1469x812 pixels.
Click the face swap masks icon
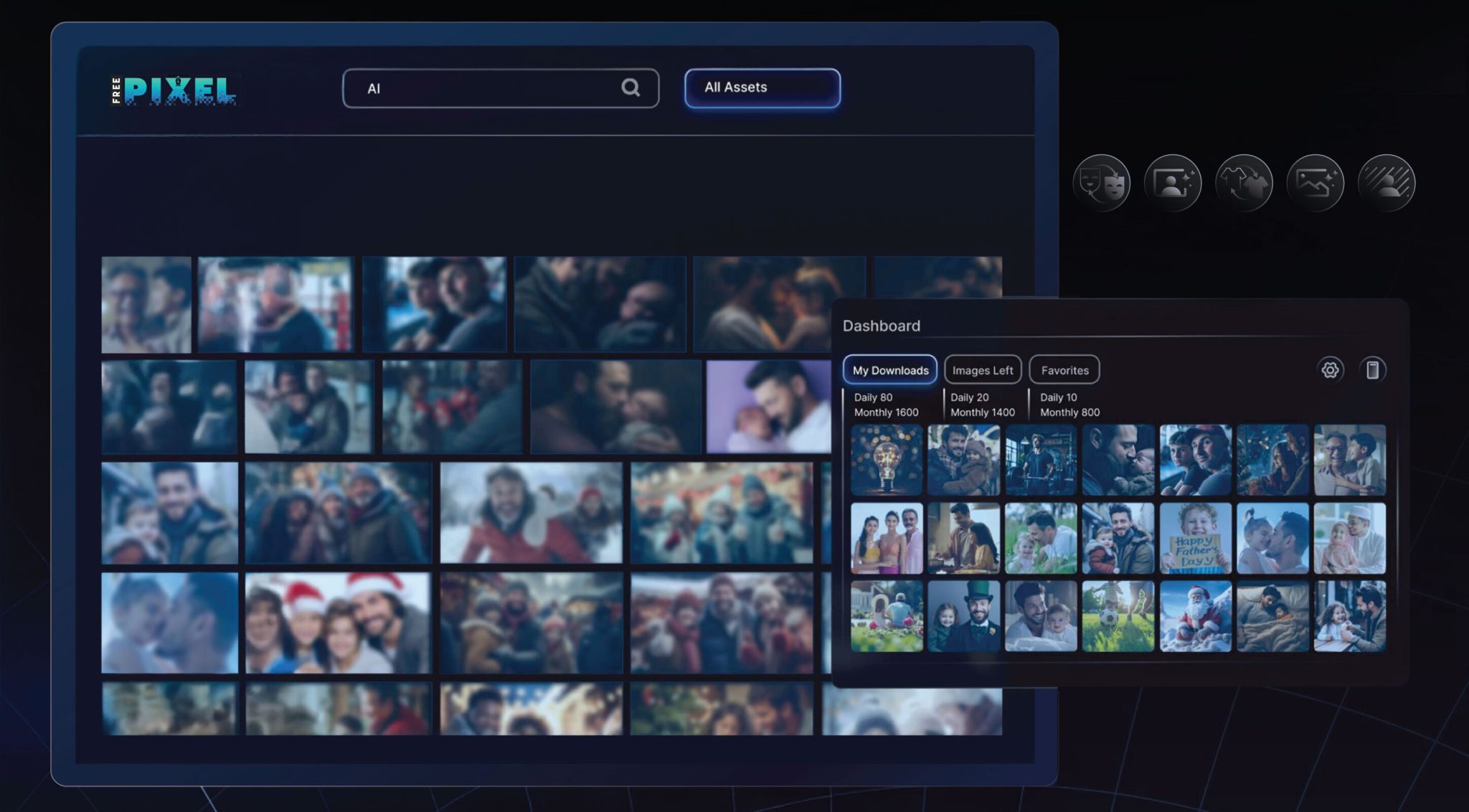(x=1101, y=183)
